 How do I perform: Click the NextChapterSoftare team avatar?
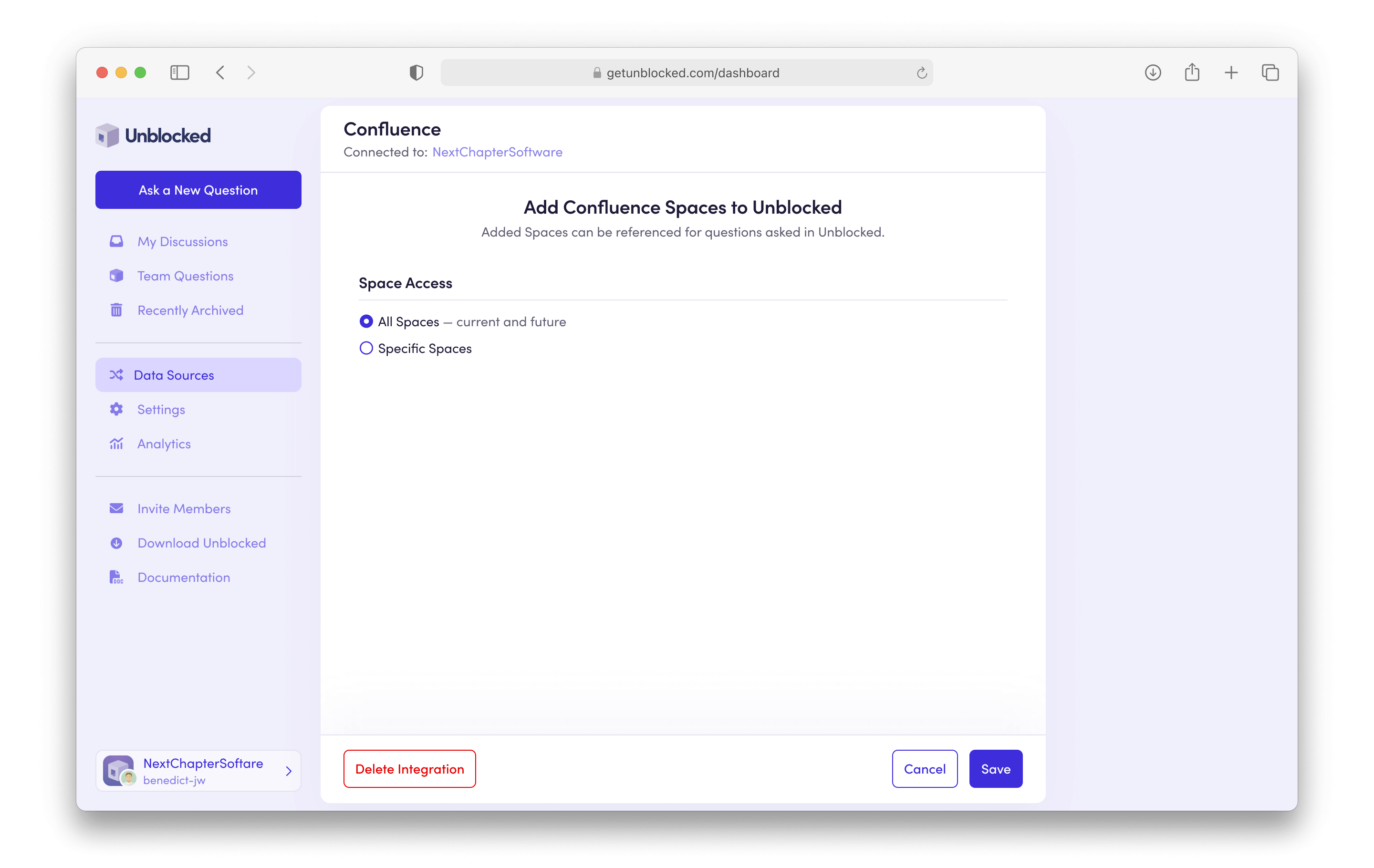pyautogui.click(x=119, y=771)
